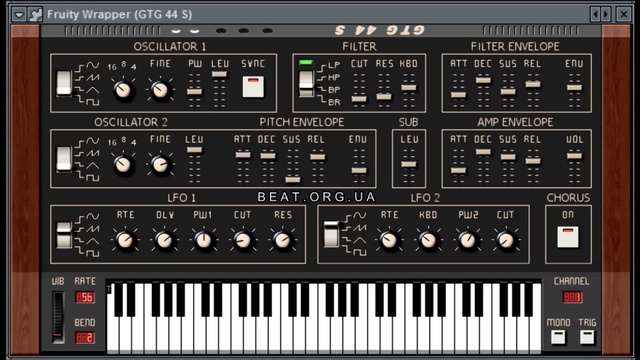Click the Amp Envelope SUS slider

(508, 157)
